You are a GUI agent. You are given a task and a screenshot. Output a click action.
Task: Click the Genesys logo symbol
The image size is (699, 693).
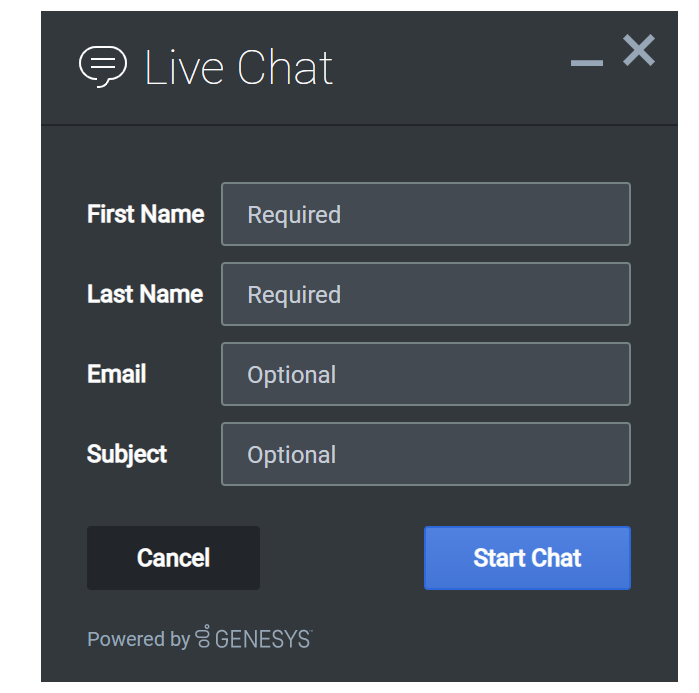click(x=203, y=636)
